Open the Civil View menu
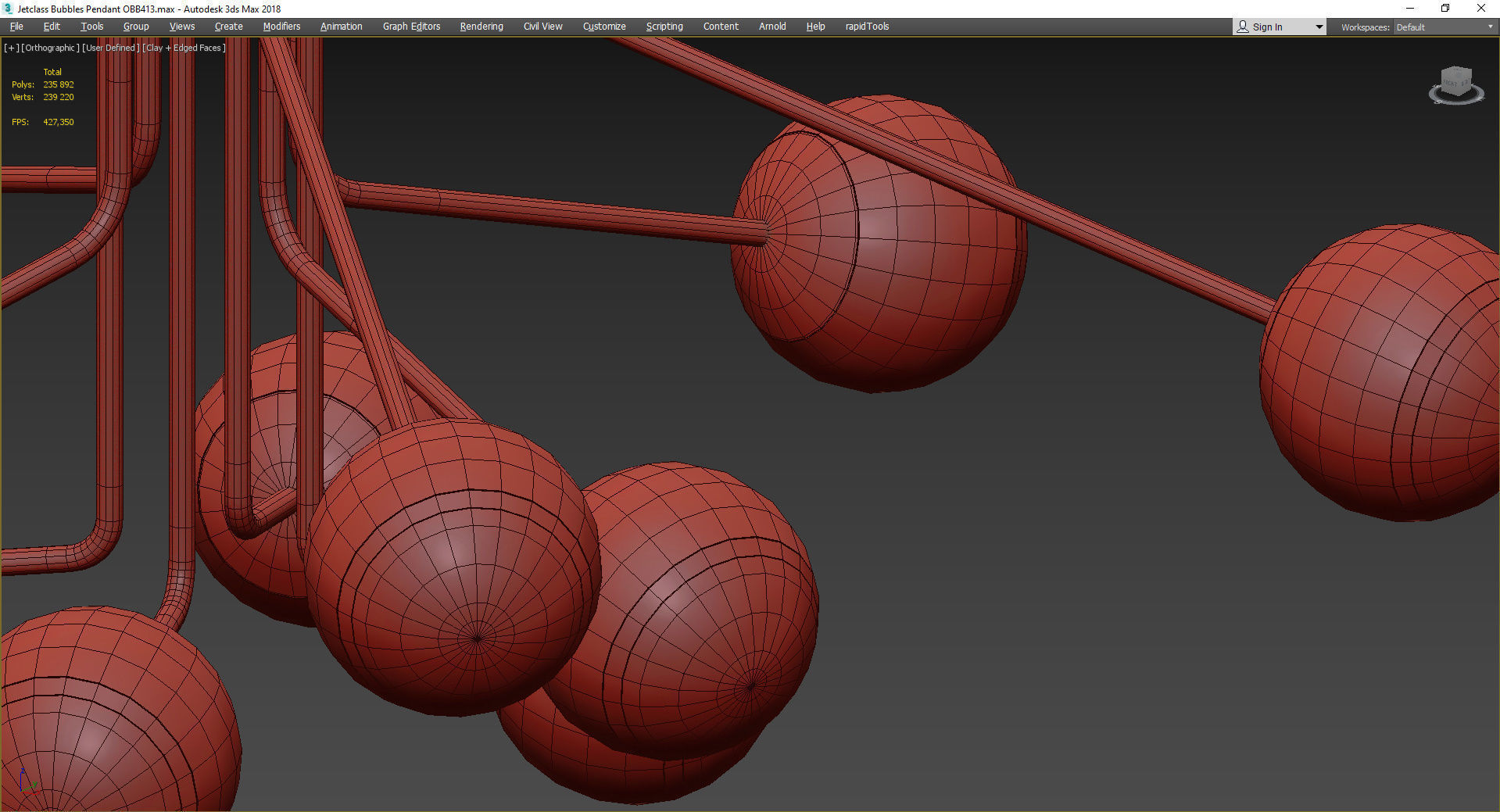1500x812 pixels. (542, 27)
